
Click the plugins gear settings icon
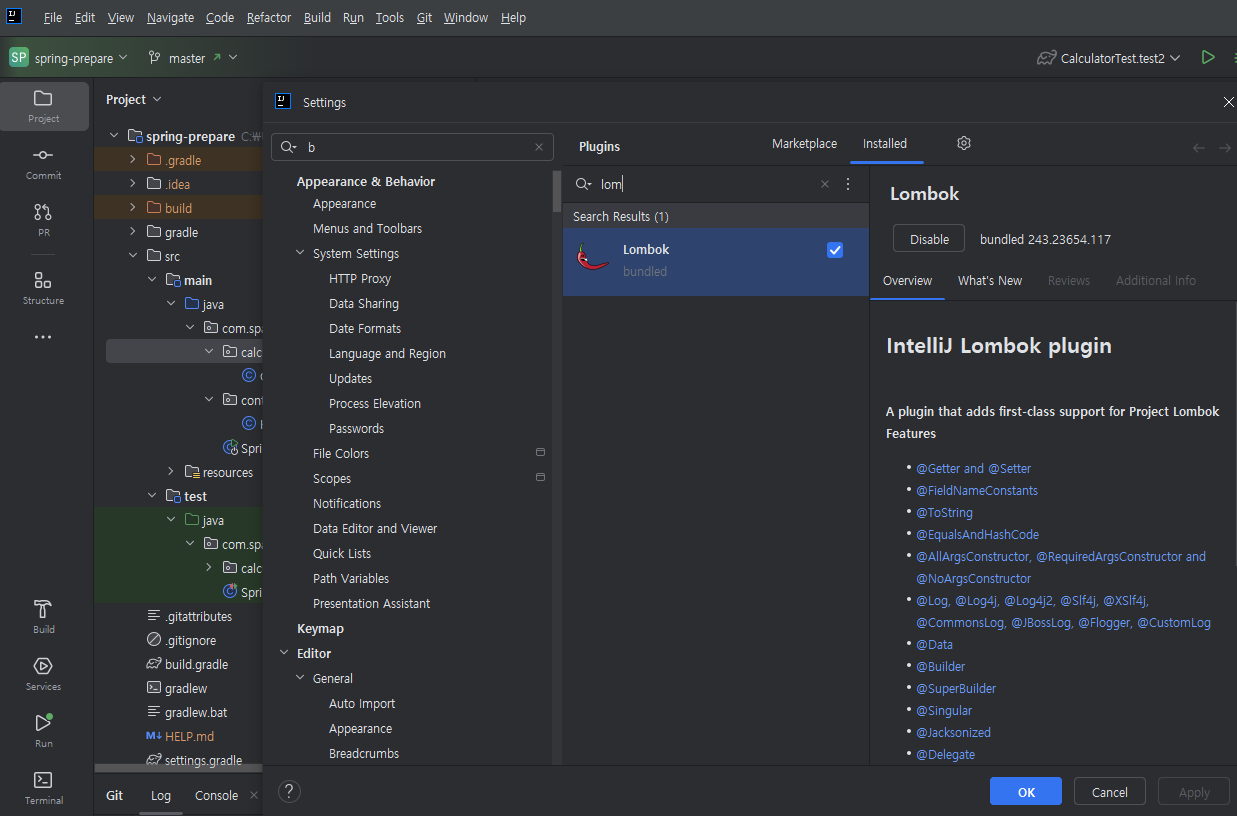(964, 143)
